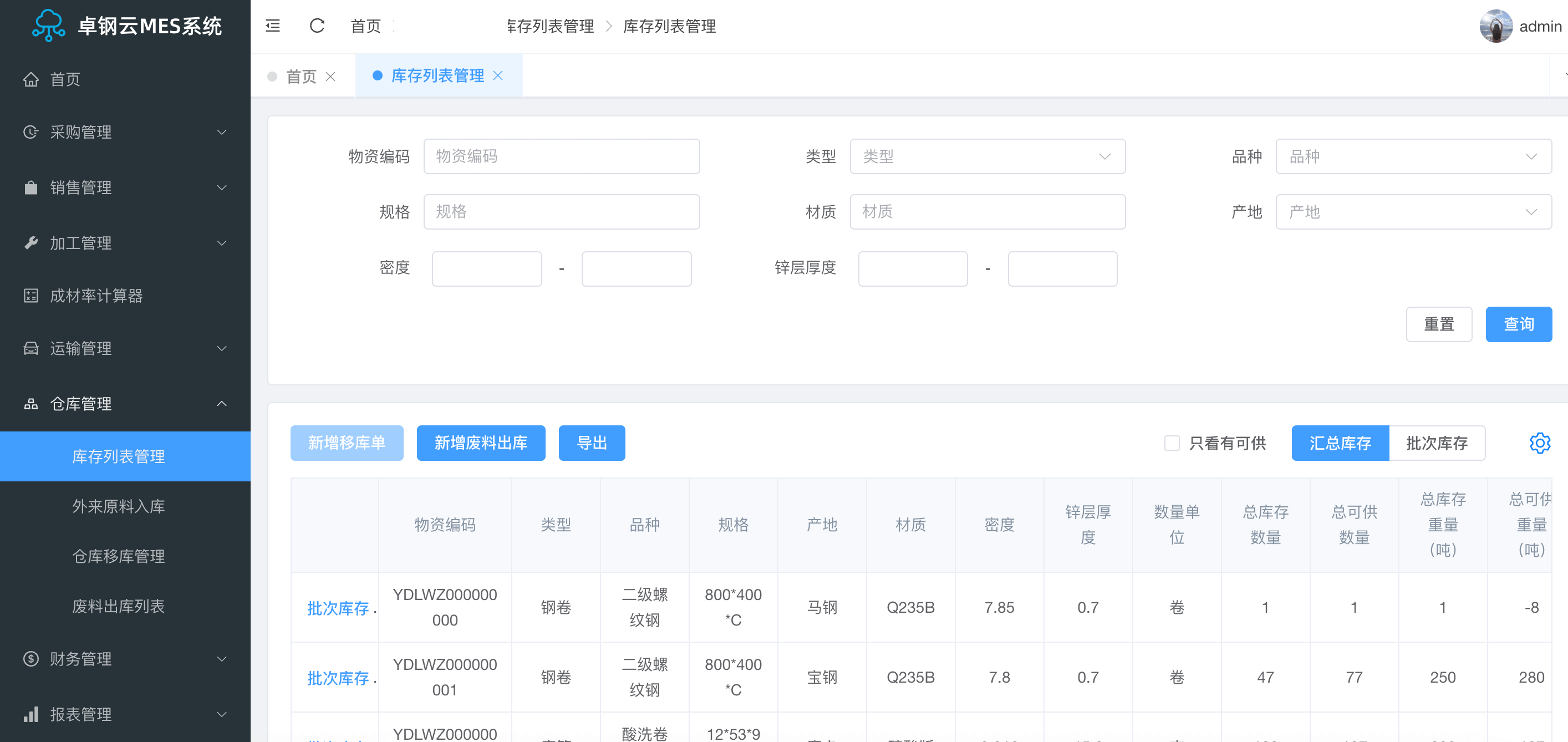
Task: Click the 成材率计算器 calculator icon
Action: pos(31,296)
